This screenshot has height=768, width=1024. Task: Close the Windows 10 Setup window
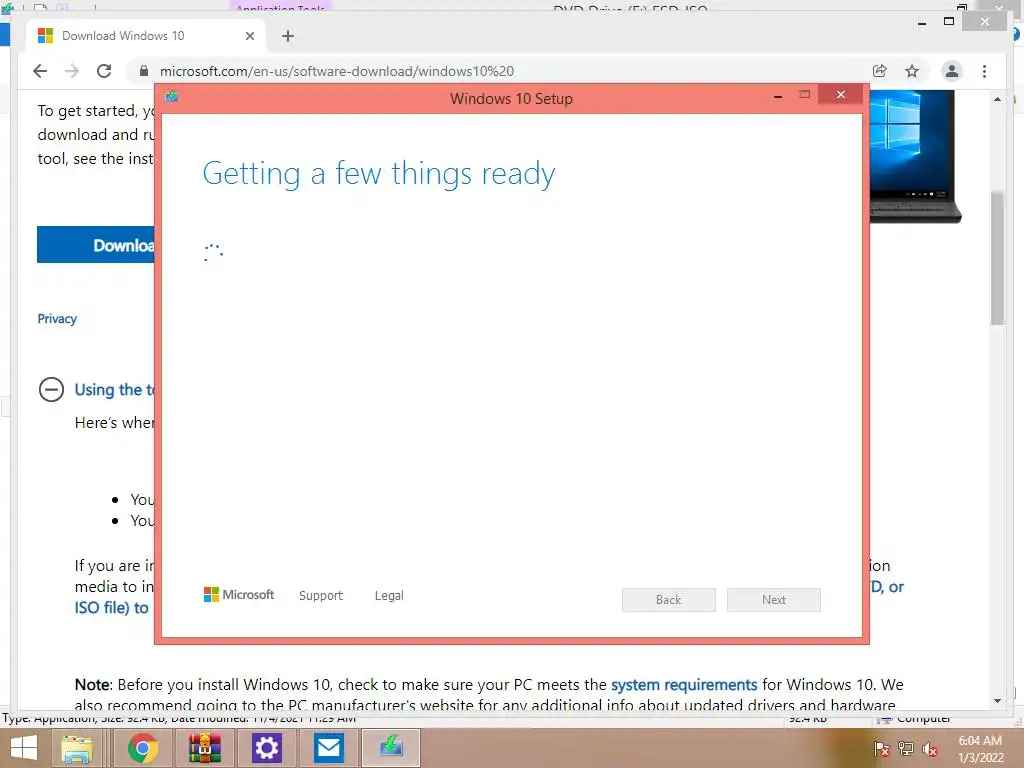[840, 95]
